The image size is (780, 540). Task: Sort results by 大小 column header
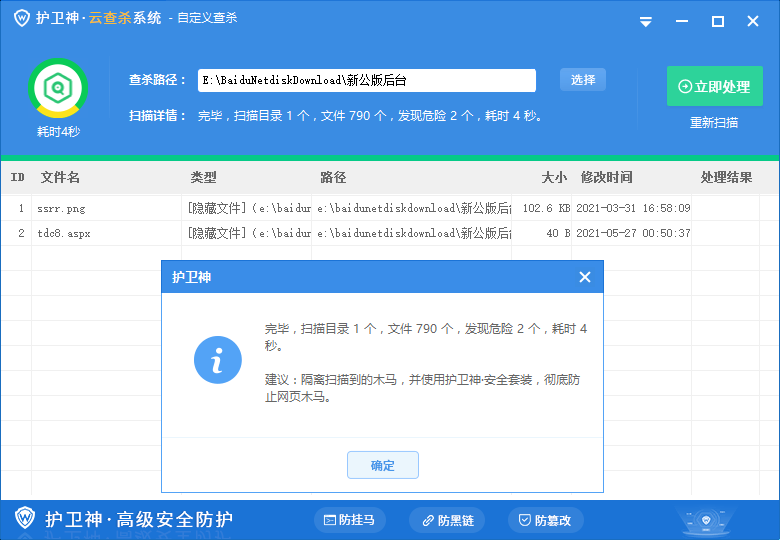[x=553, y=177]
